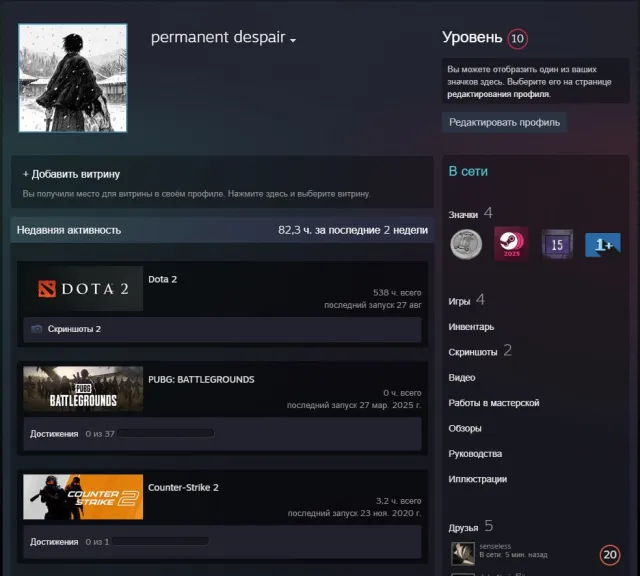Viewport: 640px width, 576px height.
Task: Click the camera icon beside Скриншоты 2
Action: pos(37,329)
